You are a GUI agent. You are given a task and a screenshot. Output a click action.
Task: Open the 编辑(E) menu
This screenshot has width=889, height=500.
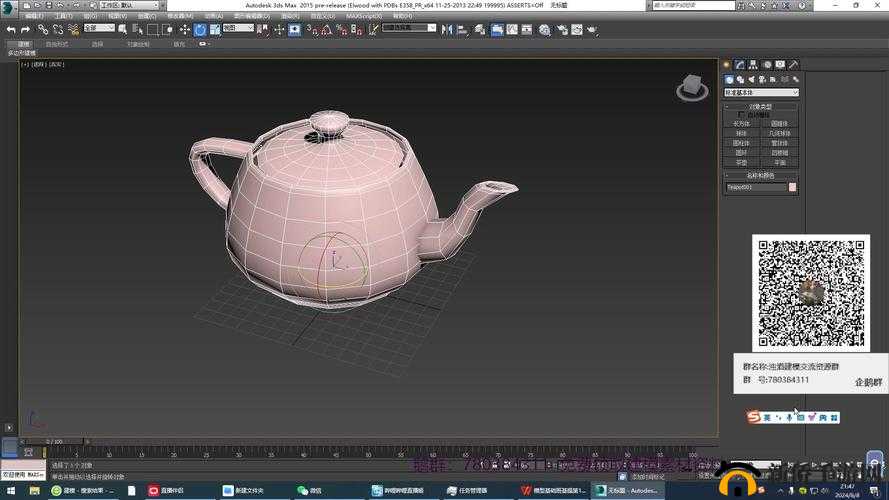[x=35, y=16]
